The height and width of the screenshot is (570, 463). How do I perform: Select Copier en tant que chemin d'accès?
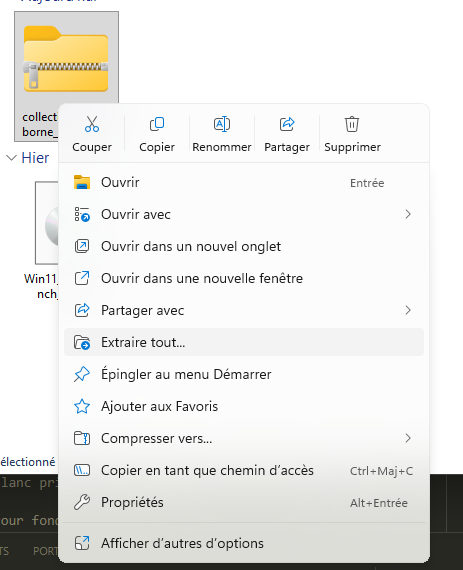pos(244,470)
